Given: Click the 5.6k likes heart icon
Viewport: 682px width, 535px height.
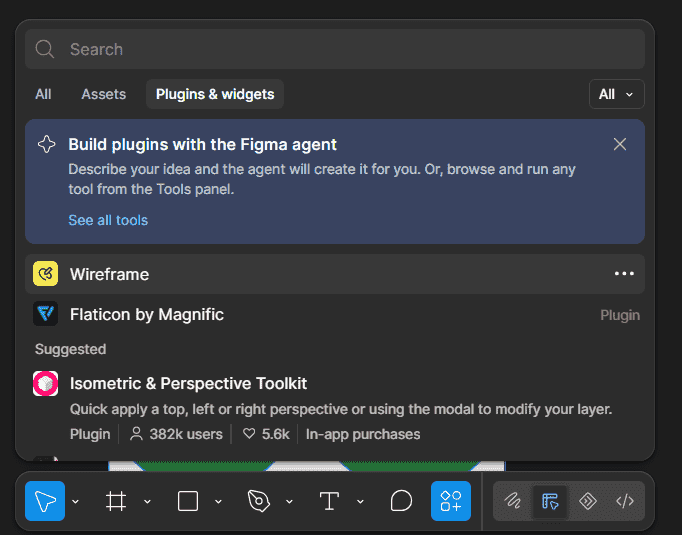Looking at the screenshot, I should [x=249, y=433].
